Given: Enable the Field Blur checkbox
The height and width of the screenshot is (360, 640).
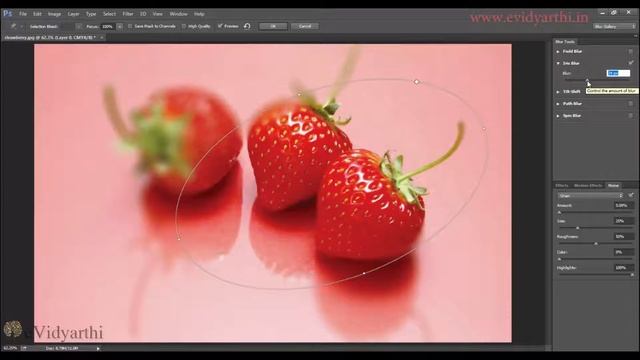Looking at the screenshot, I should pos(631,51).
